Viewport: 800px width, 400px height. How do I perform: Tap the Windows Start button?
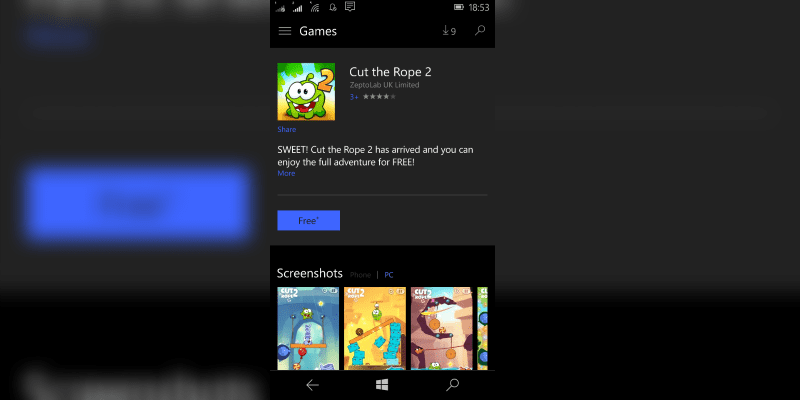382,385
